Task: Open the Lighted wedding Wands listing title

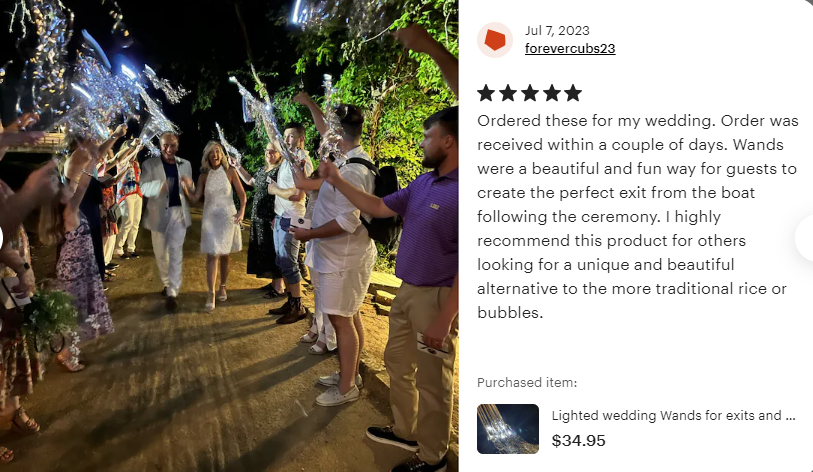Action: 673,415
